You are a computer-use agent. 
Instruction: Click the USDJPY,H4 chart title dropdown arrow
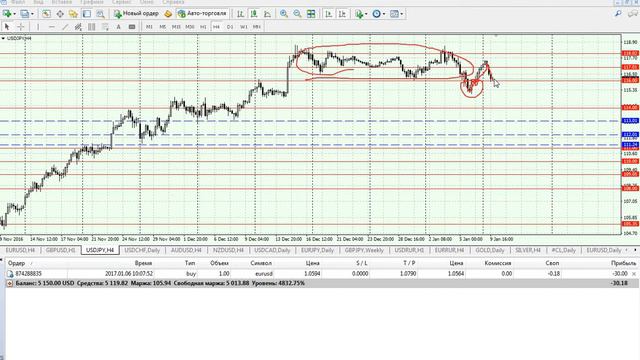click(3, 38)
